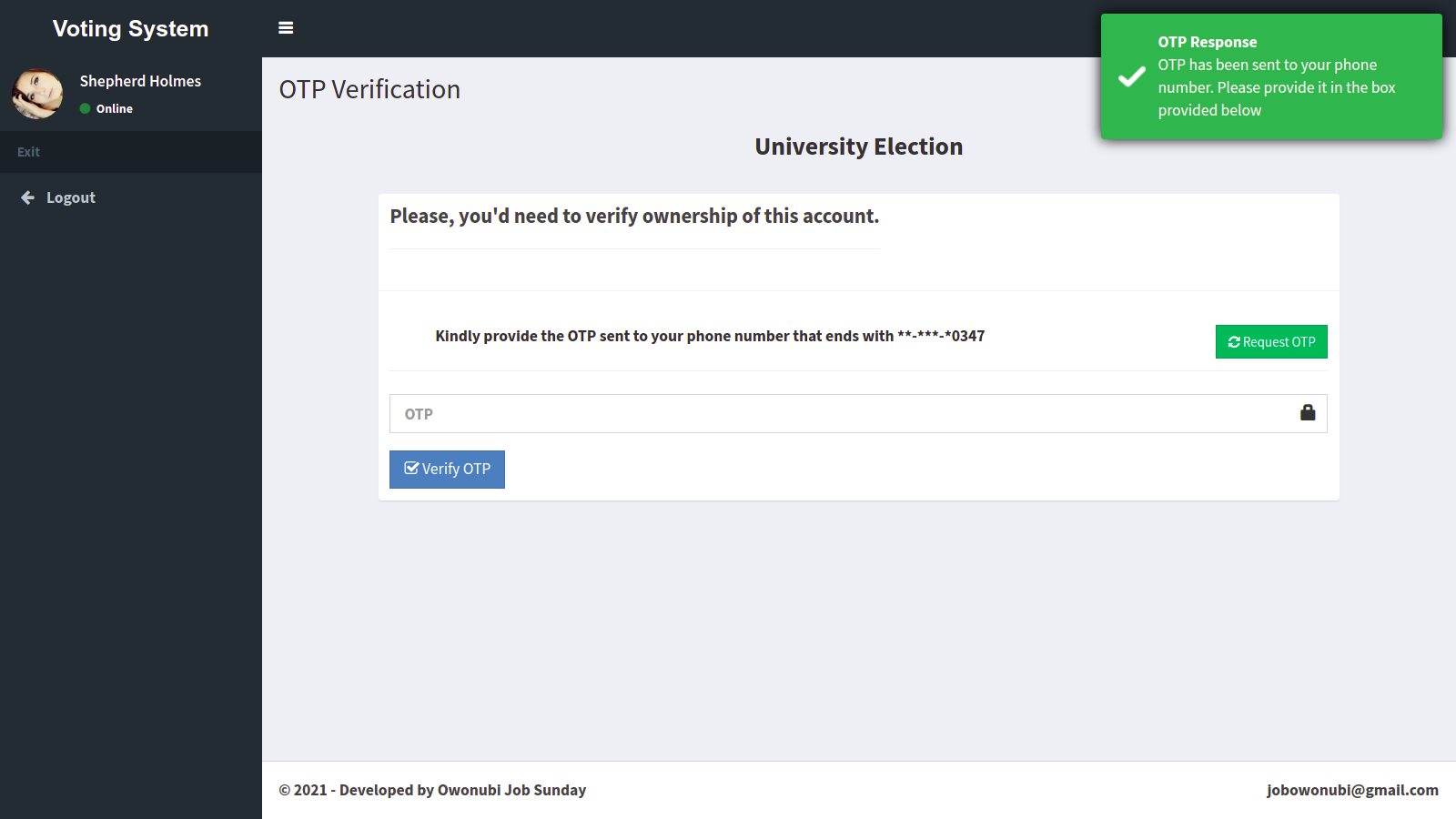Toggle the sidebar with hamburger icon
This screenshot has height=819, width=1456.
click(286, 28)
